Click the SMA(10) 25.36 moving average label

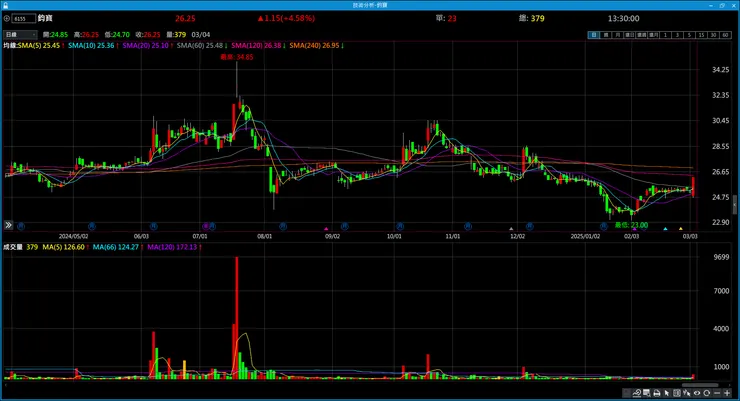click(x=91, y=45)
